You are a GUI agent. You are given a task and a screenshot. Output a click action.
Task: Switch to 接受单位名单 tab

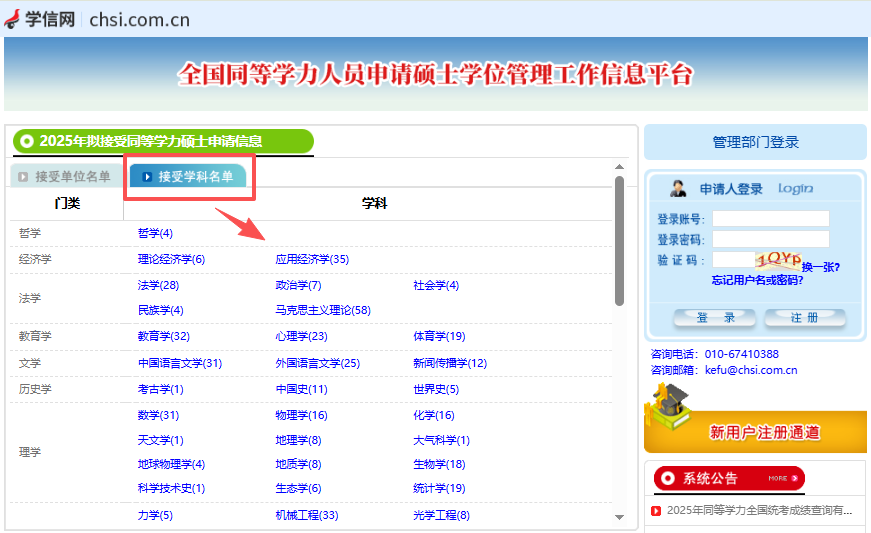click(x=65, y=177)
